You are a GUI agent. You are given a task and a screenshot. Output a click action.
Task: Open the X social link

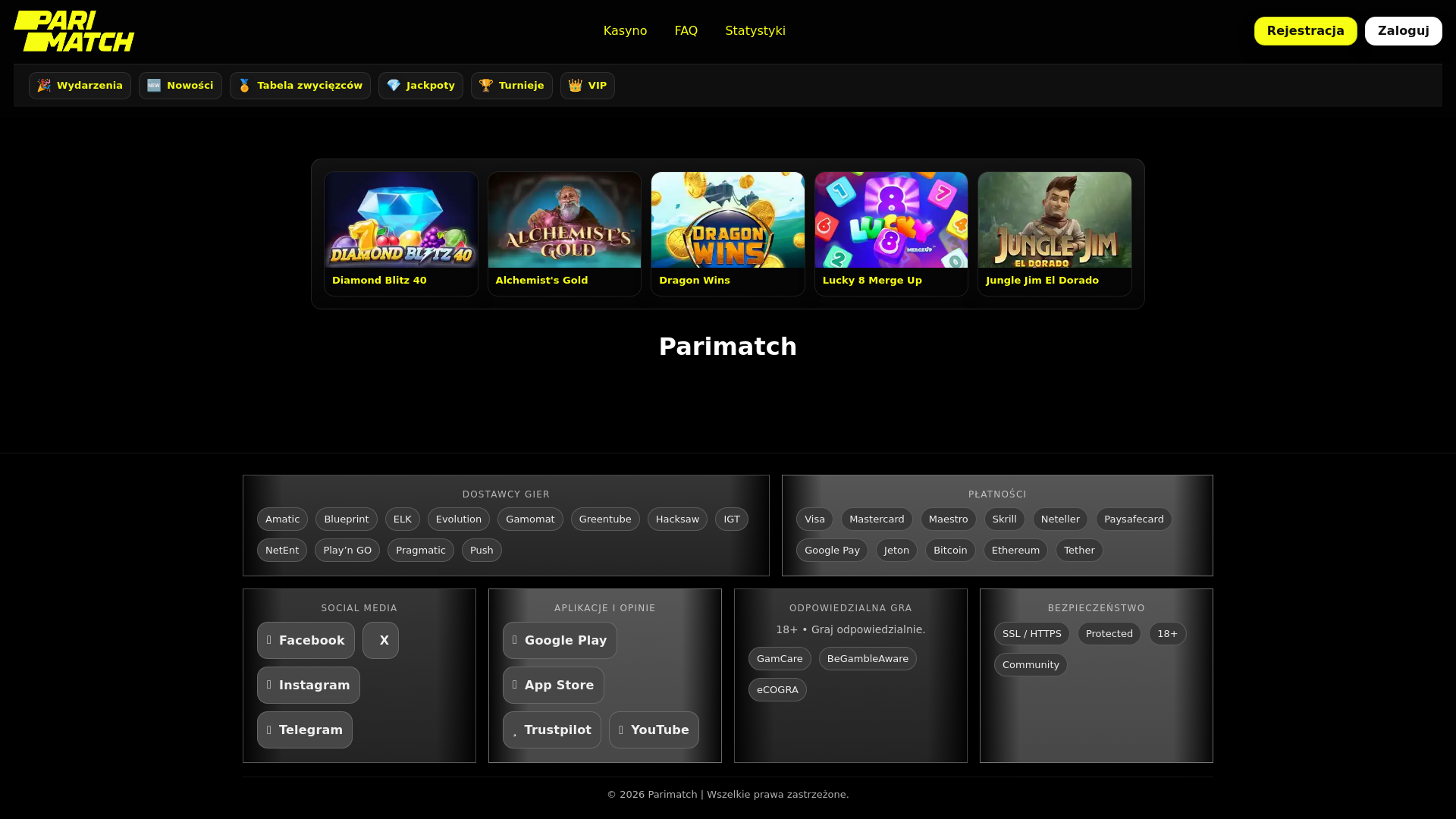pyautogui.click(x=381, y=641)
